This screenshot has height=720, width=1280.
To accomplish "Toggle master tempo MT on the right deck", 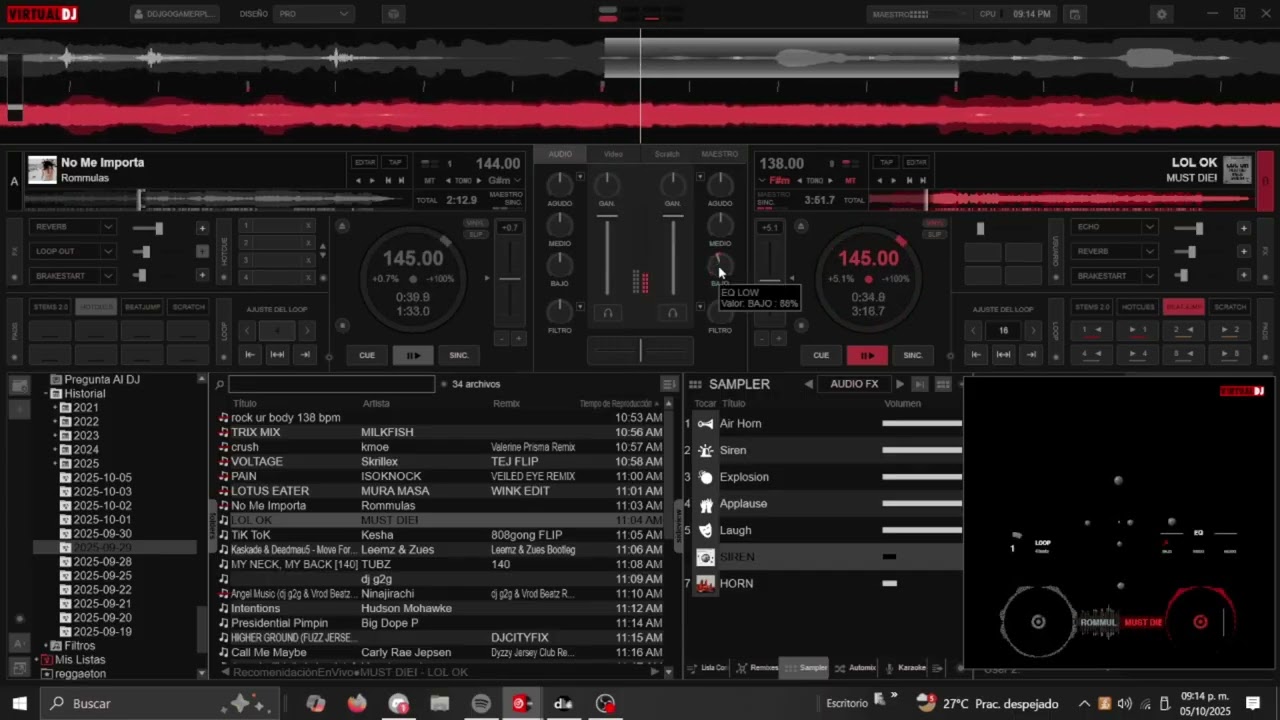I will click(x=851, y=181).
